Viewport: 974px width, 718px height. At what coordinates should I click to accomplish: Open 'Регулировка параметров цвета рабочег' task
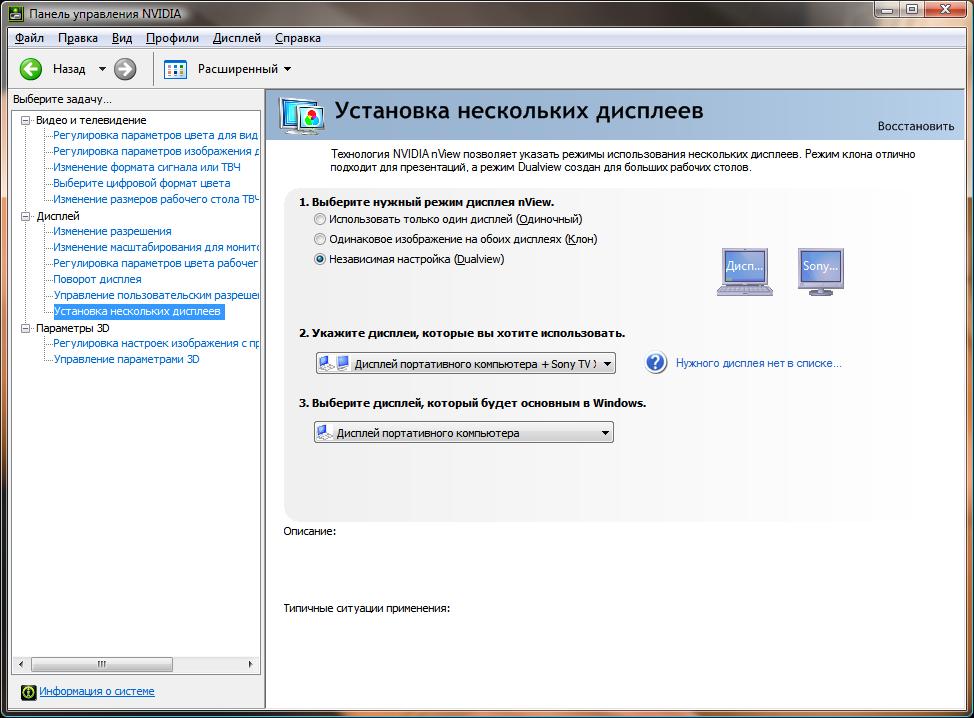155,263
